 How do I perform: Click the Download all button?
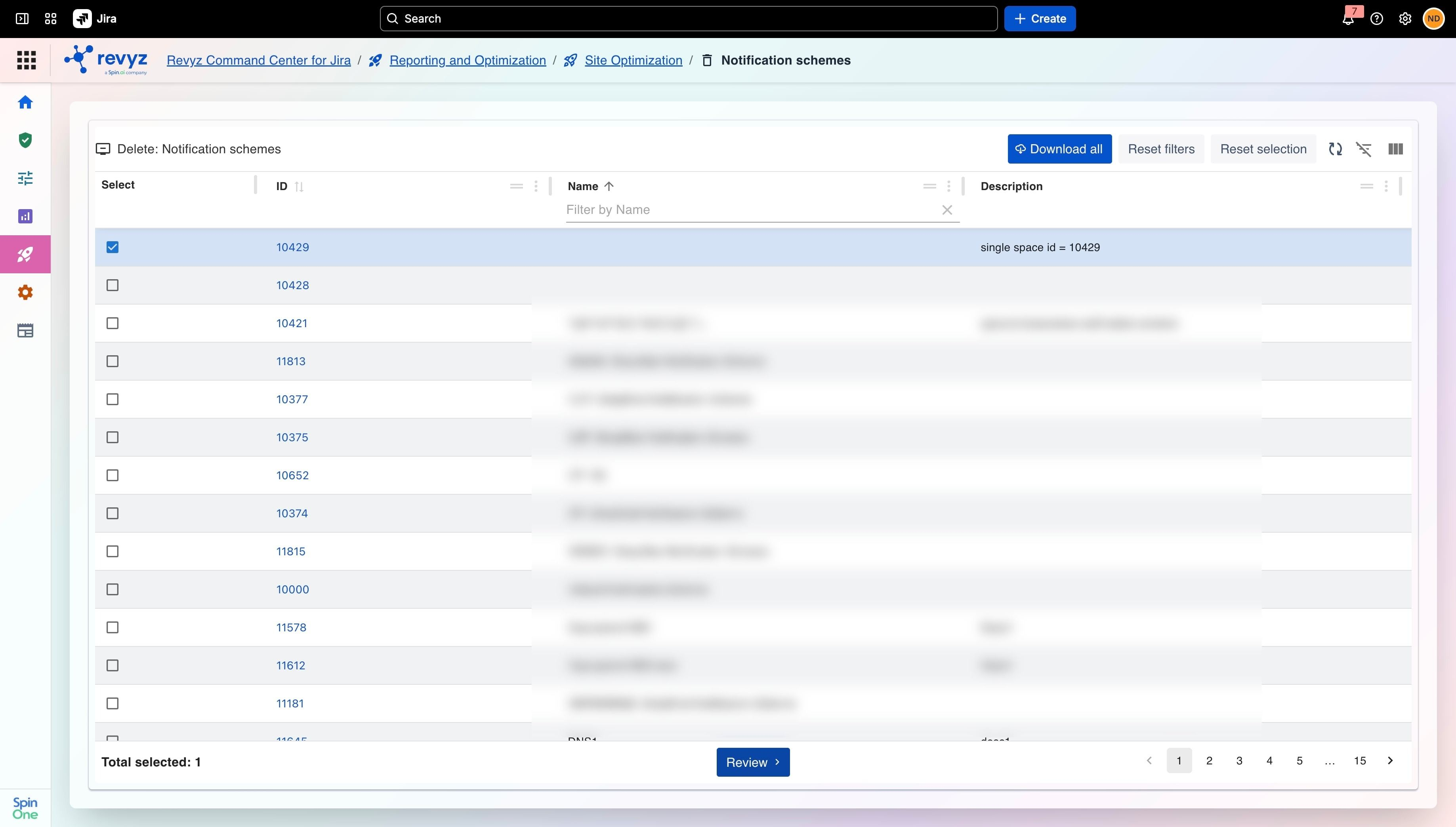[1059, 149]
